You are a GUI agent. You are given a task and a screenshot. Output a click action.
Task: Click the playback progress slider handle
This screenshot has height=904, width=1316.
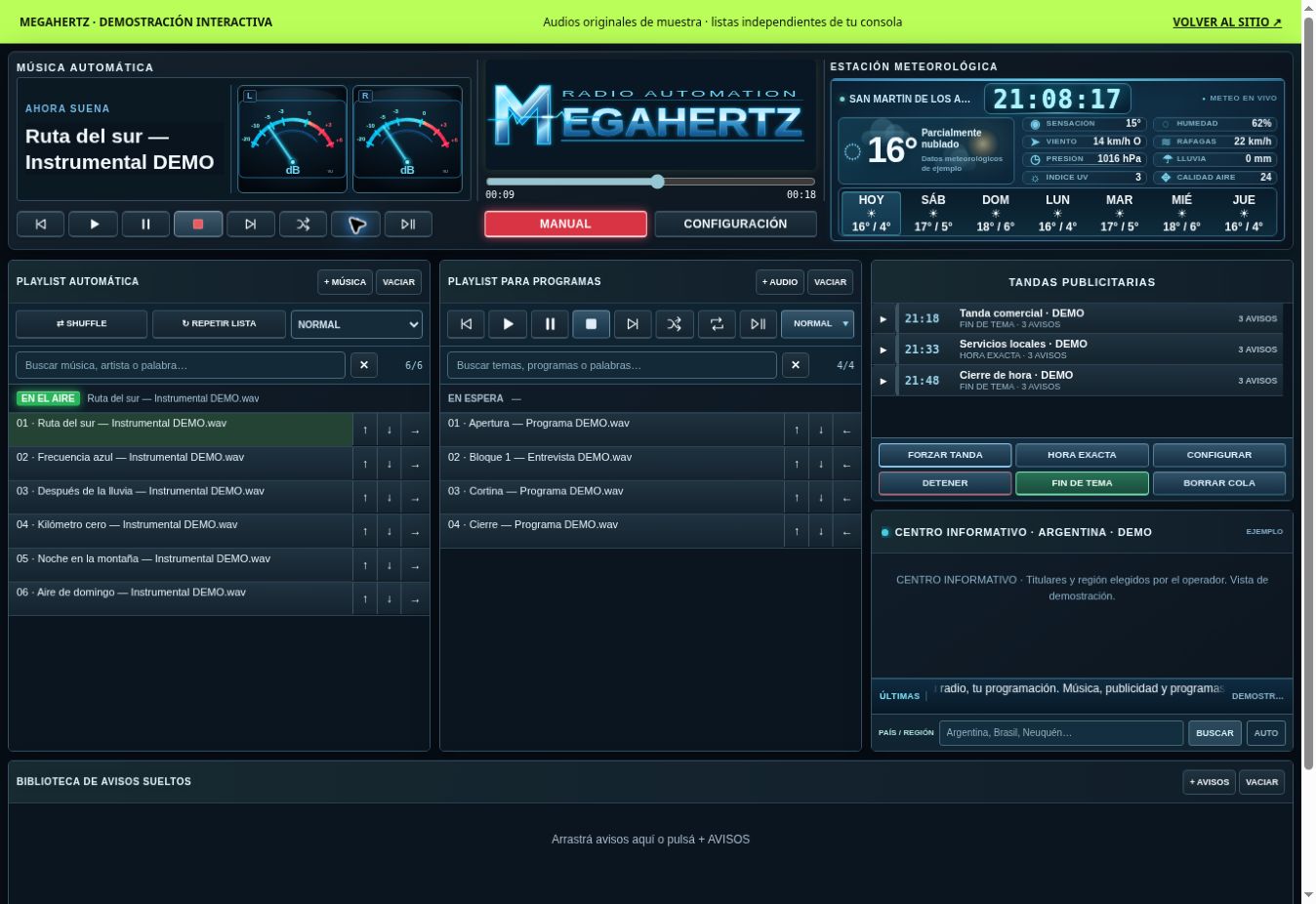(657, 182)
